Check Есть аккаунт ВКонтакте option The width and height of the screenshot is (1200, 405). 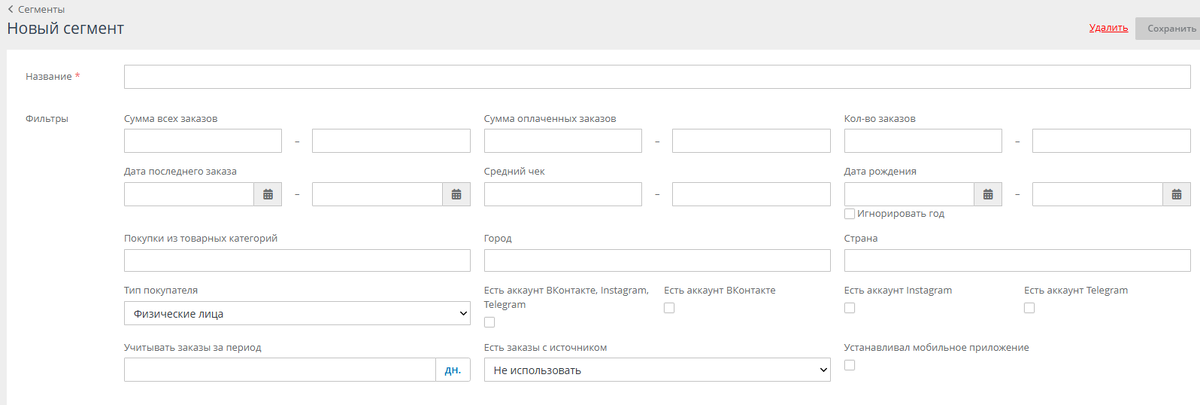pyautogui.click(x=669, y=308)
